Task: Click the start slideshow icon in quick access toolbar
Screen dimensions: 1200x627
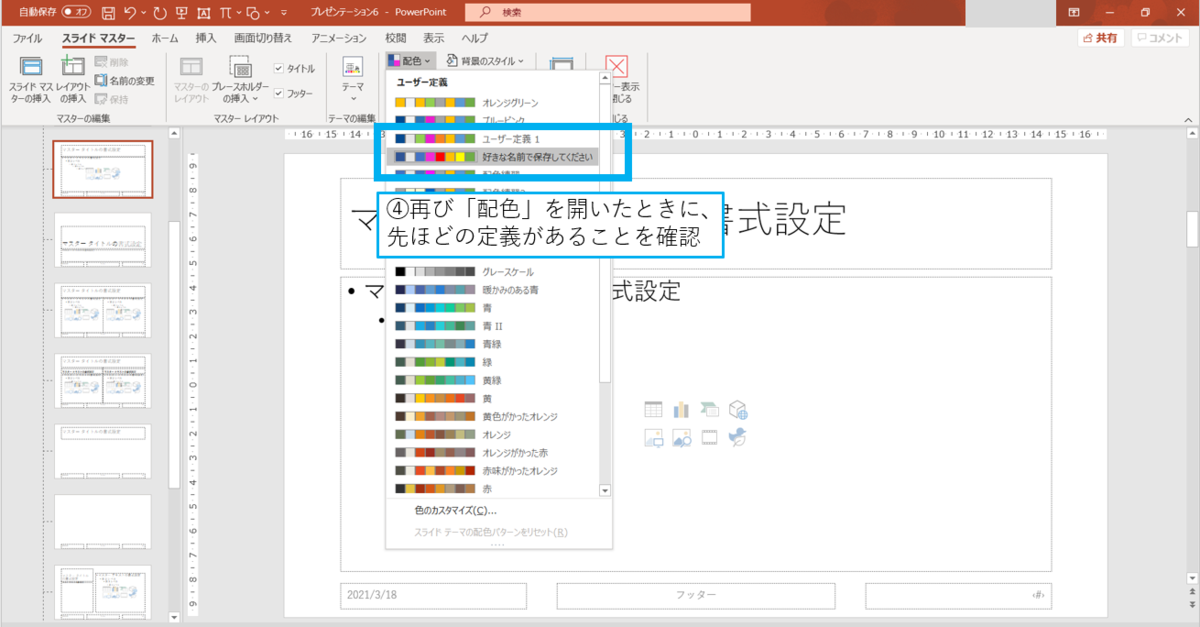Action: coord(181,13)
